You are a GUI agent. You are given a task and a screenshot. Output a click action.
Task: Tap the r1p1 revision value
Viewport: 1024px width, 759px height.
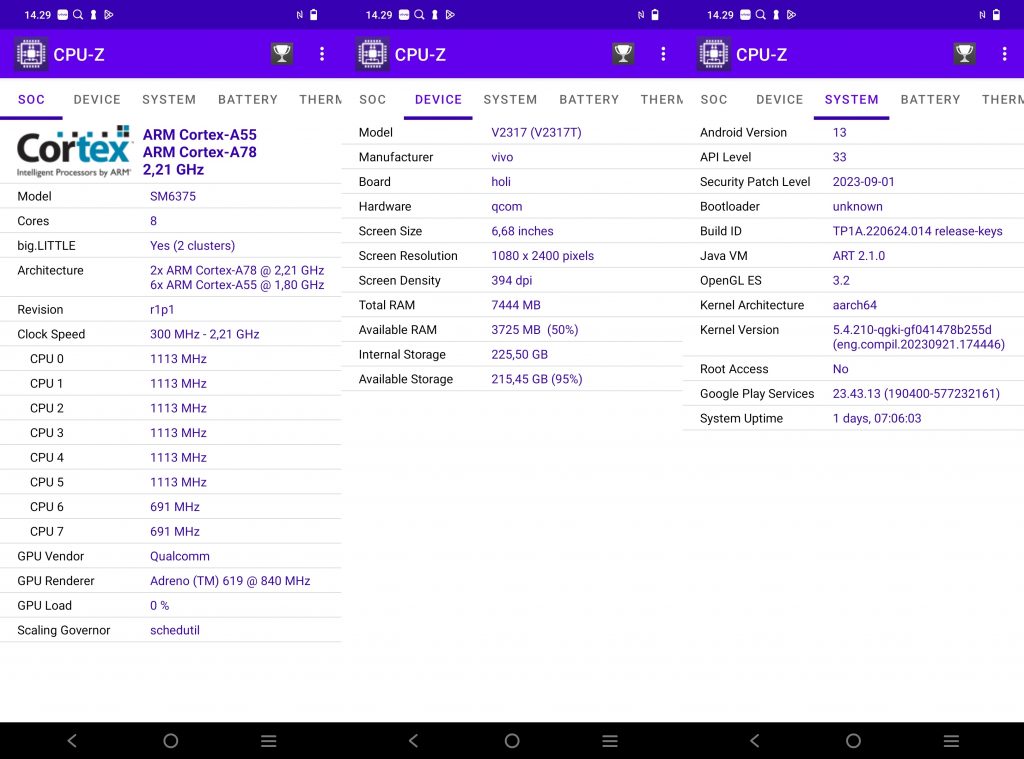pos(162,310)
